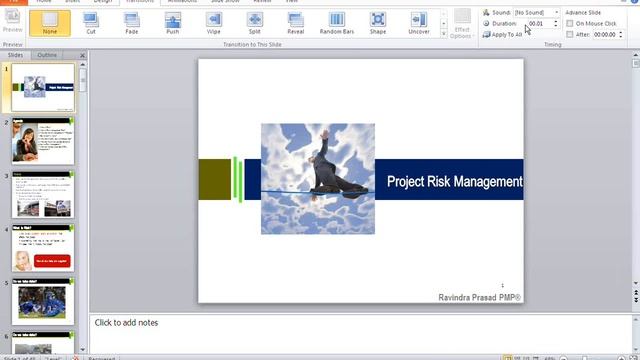Move the transitions gallery down one row
Image resolution: width=640 pixels, height=360 pixels.
(444, 24)
